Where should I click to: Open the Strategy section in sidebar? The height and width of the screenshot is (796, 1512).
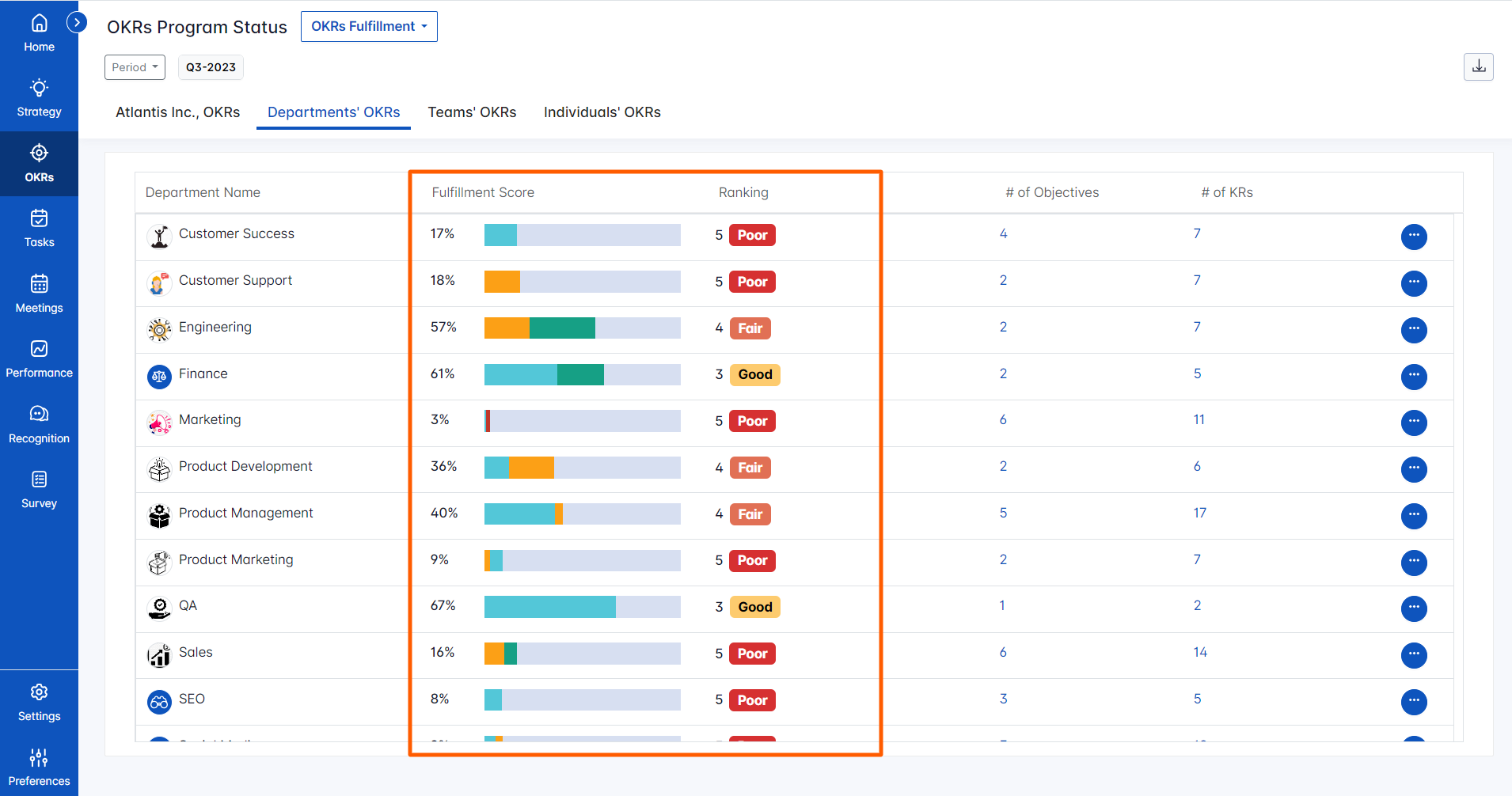point(39,98)
